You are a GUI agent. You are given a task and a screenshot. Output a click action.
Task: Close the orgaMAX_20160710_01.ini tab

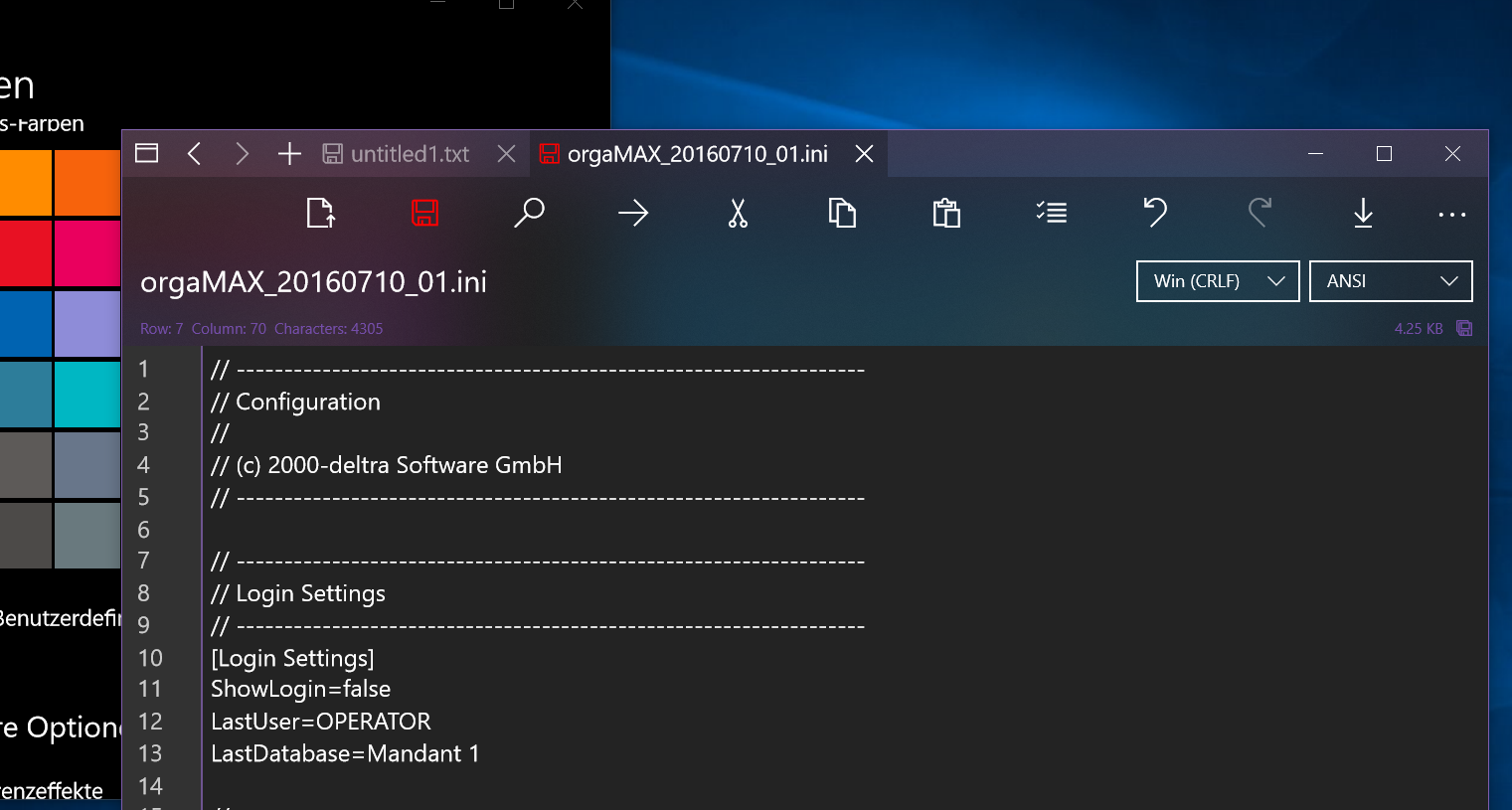865,154
